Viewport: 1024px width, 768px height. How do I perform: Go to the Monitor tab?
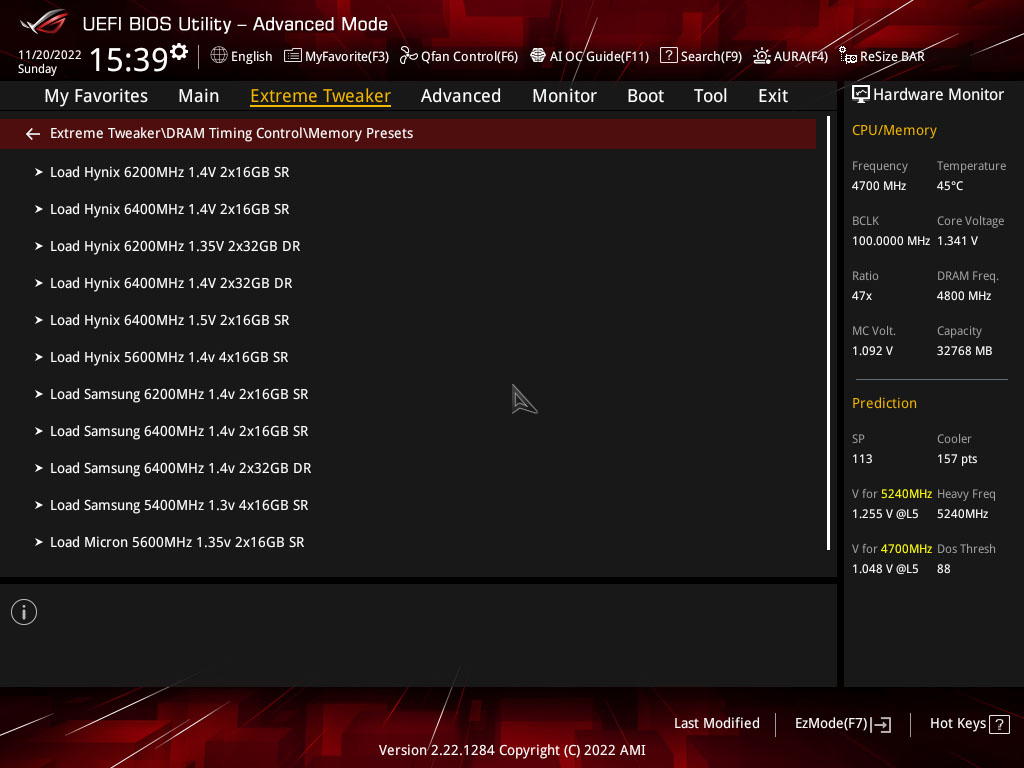564,96
